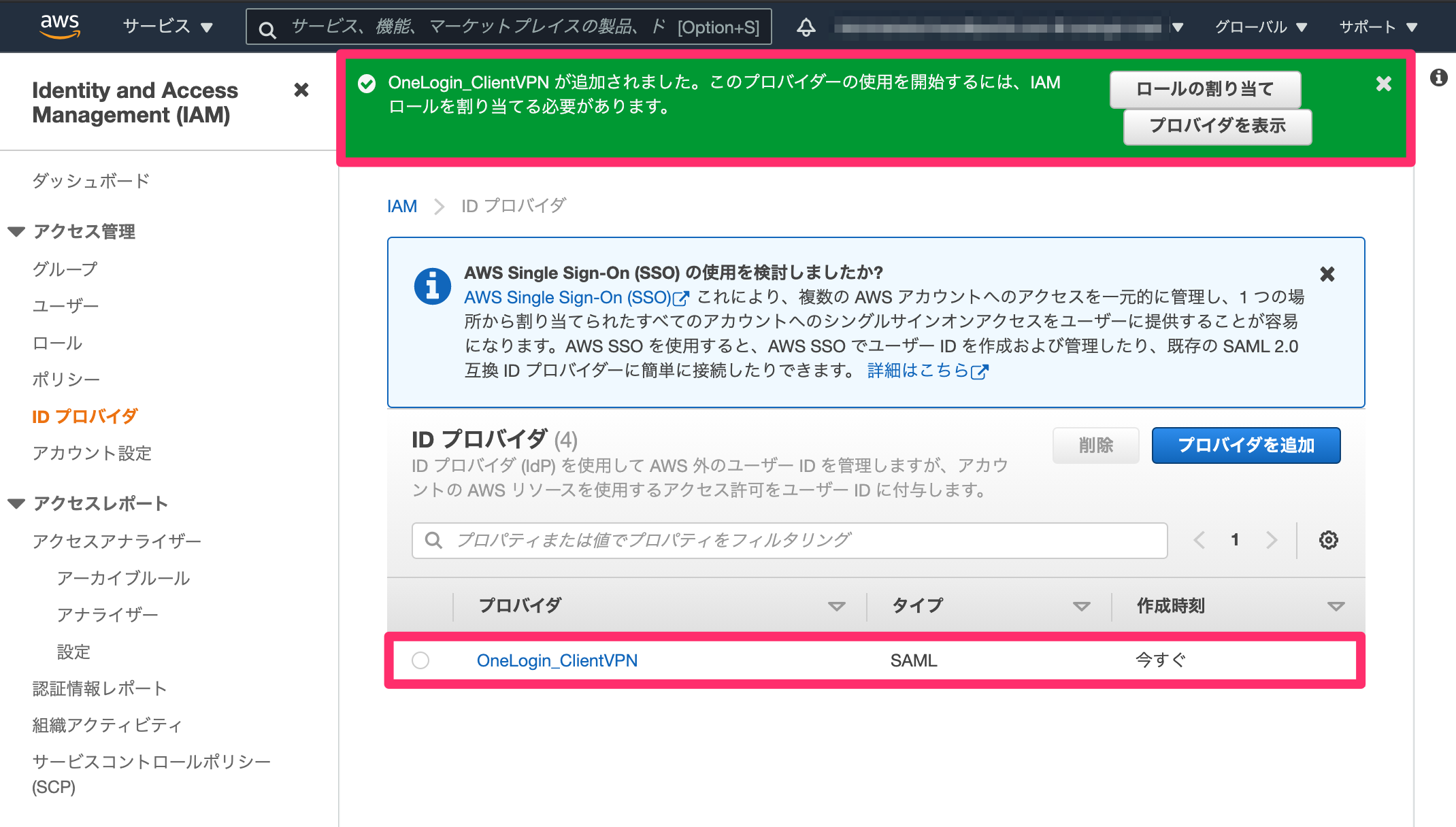Open 設定 under access analyzer
Screen dimensions: 1456x827
[x=73, y=652]
